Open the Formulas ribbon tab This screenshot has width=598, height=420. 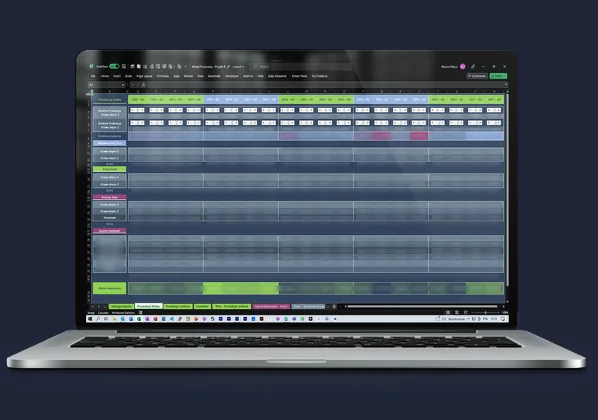(x=163, y=76)
